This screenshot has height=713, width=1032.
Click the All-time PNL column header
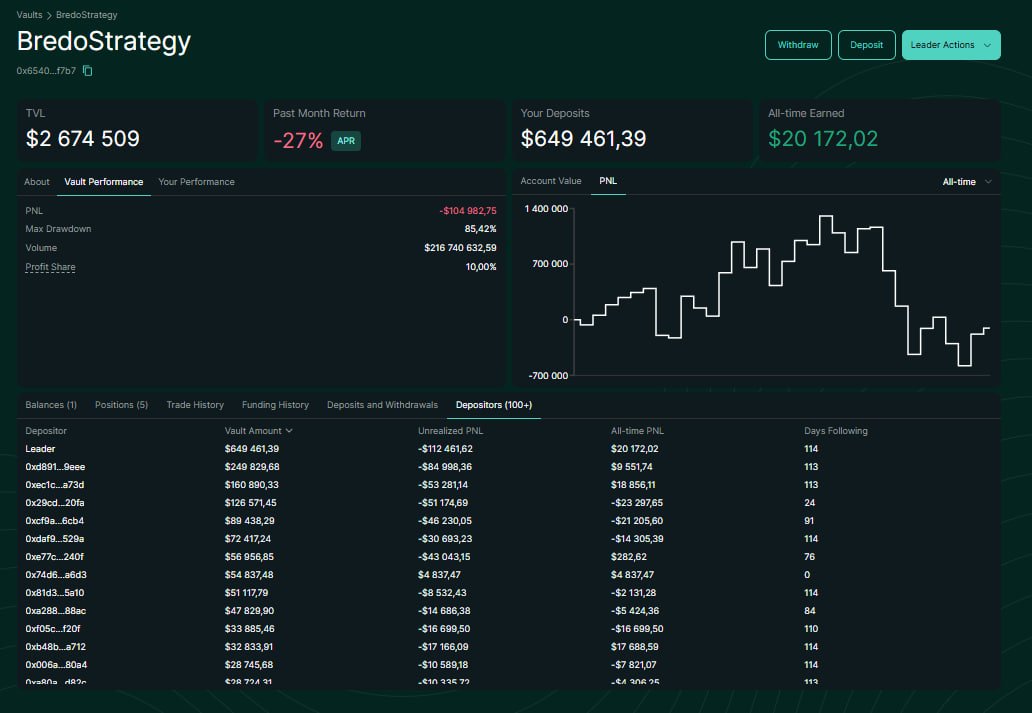tap(637, 431)
